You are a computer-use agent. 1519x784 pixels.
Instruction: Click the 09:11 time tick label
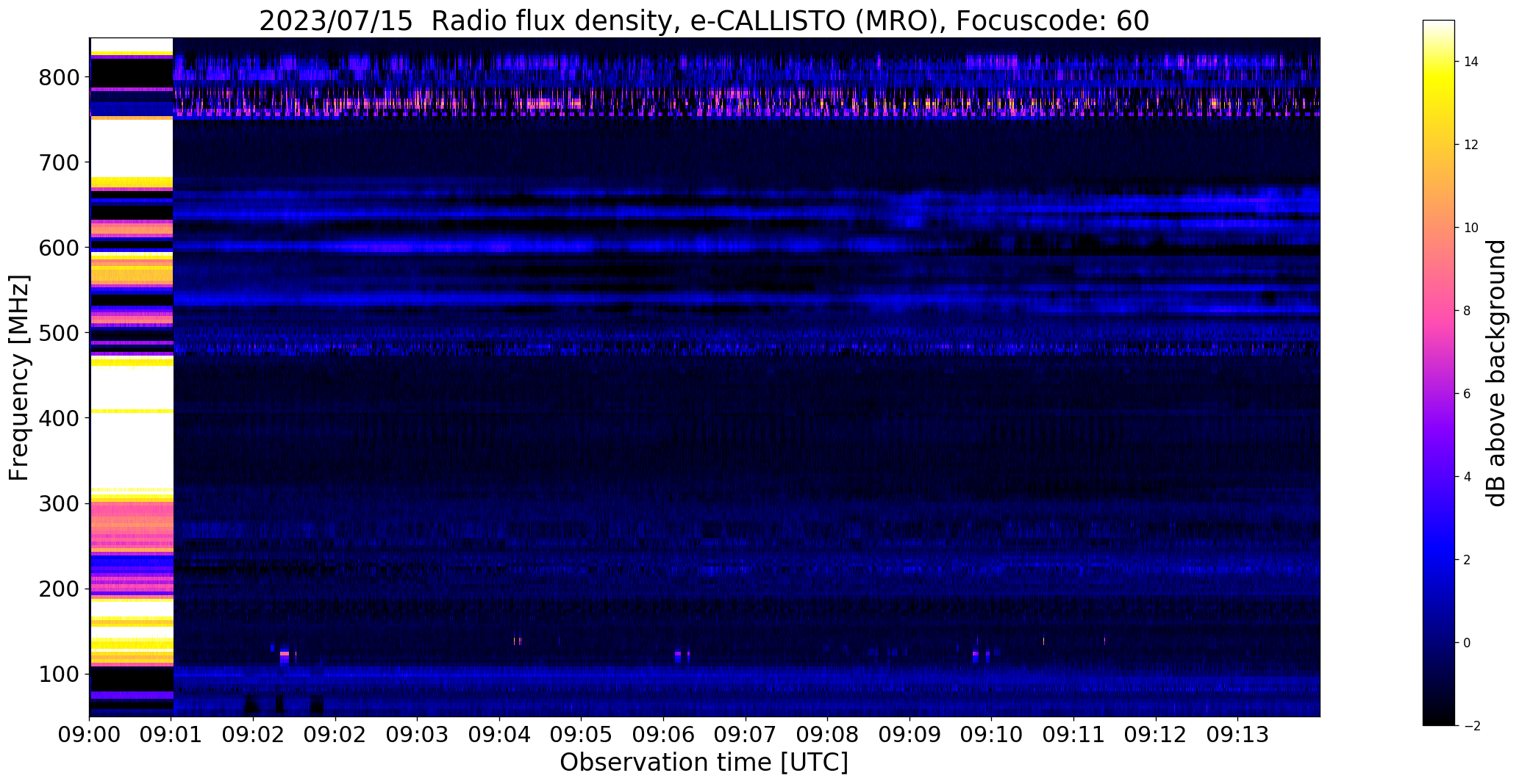coord(1073,735)
